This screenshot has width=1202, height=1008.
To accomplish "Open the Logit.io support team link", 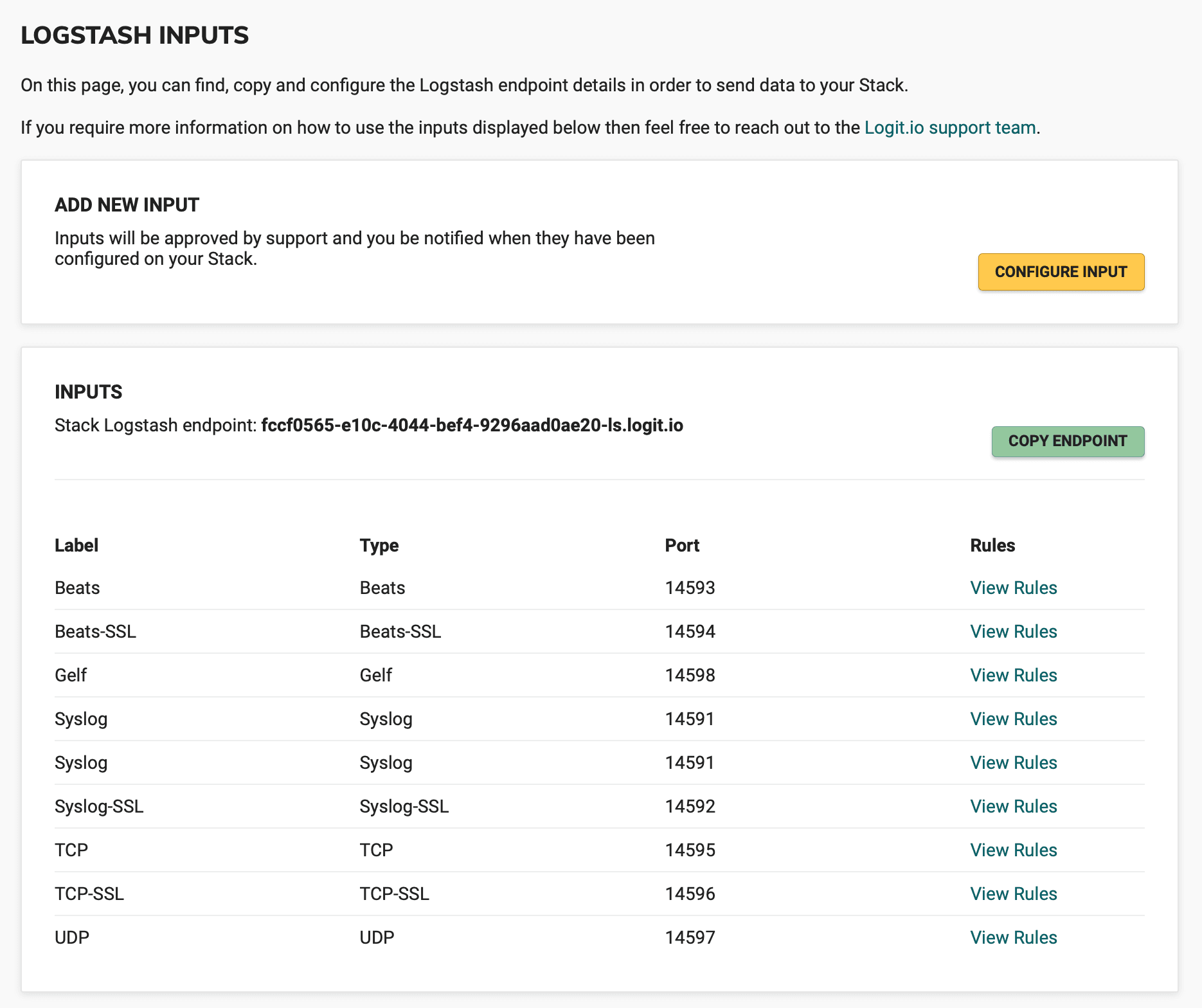I will 949,127.
